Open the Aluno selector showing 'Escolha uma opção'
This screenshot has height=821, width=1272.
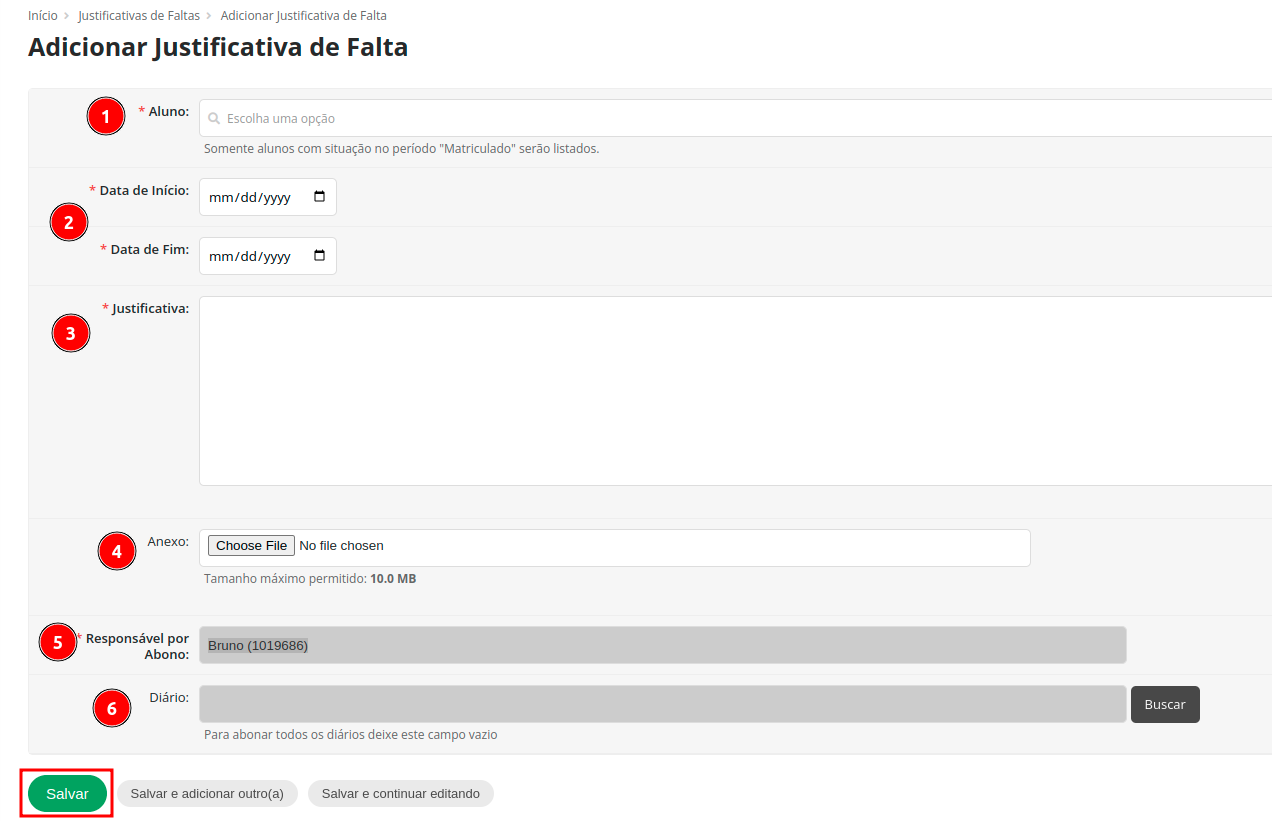click(500, 118)
